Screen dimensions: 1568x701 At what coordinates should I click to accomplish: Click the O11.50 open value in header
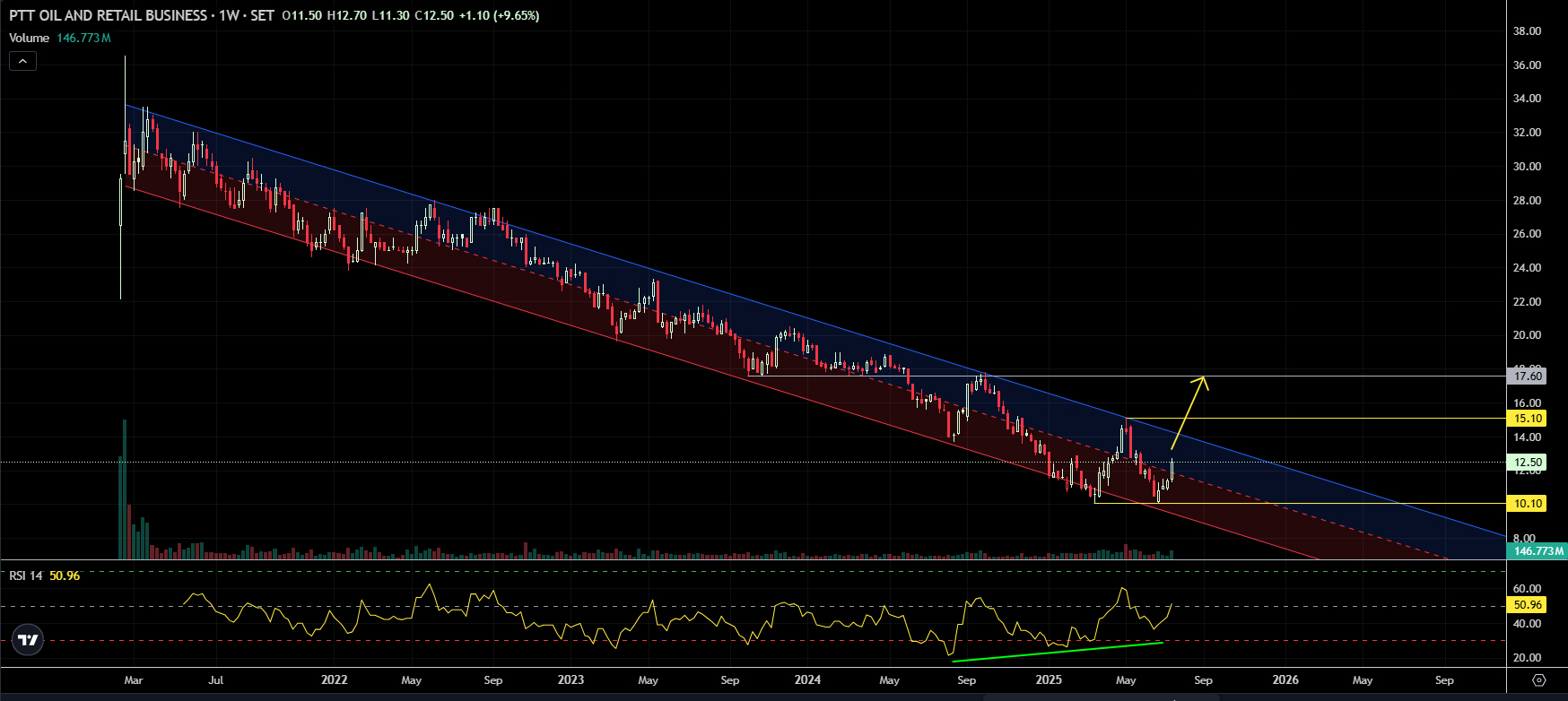pos(301,15)
